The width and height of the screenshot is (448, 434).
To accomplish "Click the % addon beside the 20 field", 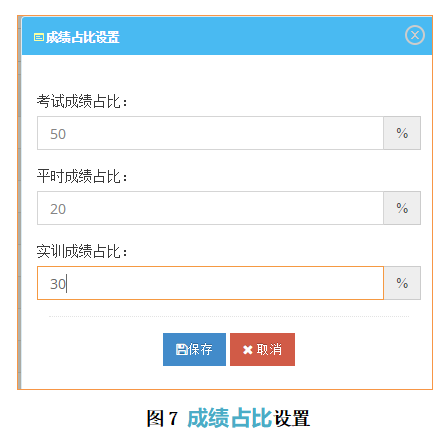I will (402, 208).
